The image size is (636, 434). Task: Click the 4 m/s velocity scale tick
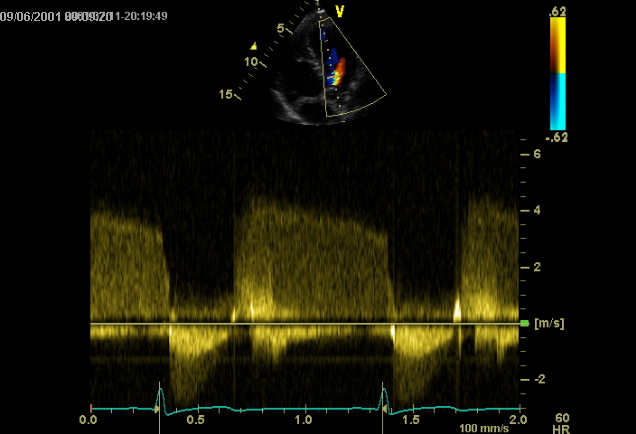click(x=536, y=211)
